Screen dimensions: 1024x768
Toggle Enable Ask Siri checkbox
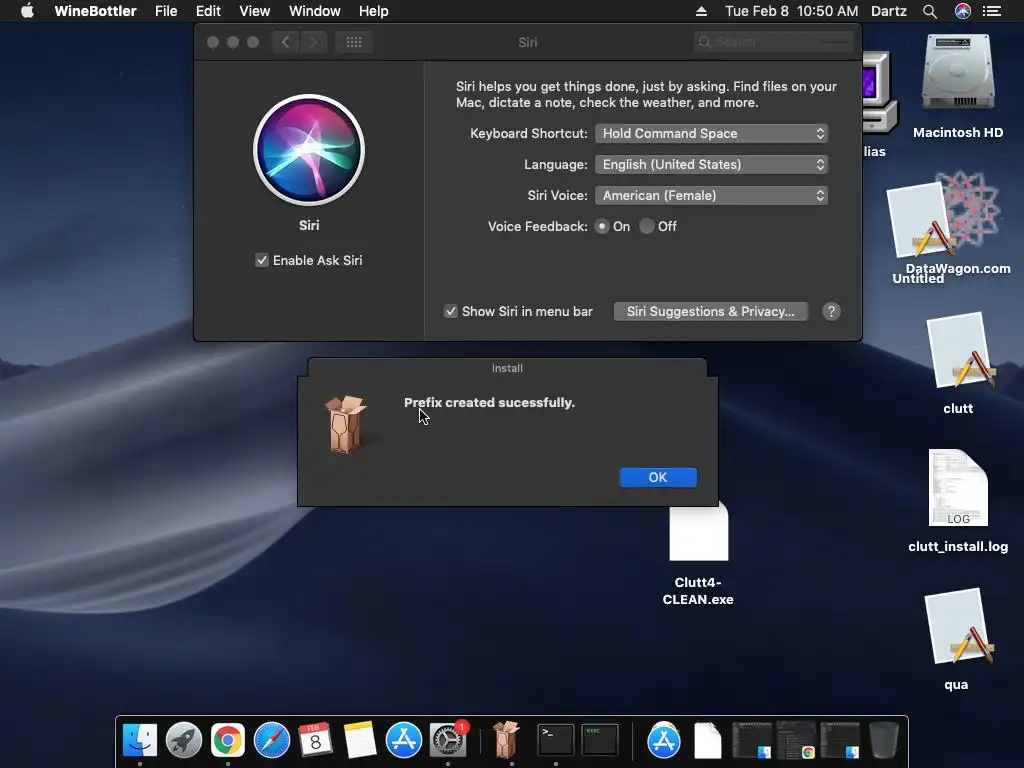(262, 261)
